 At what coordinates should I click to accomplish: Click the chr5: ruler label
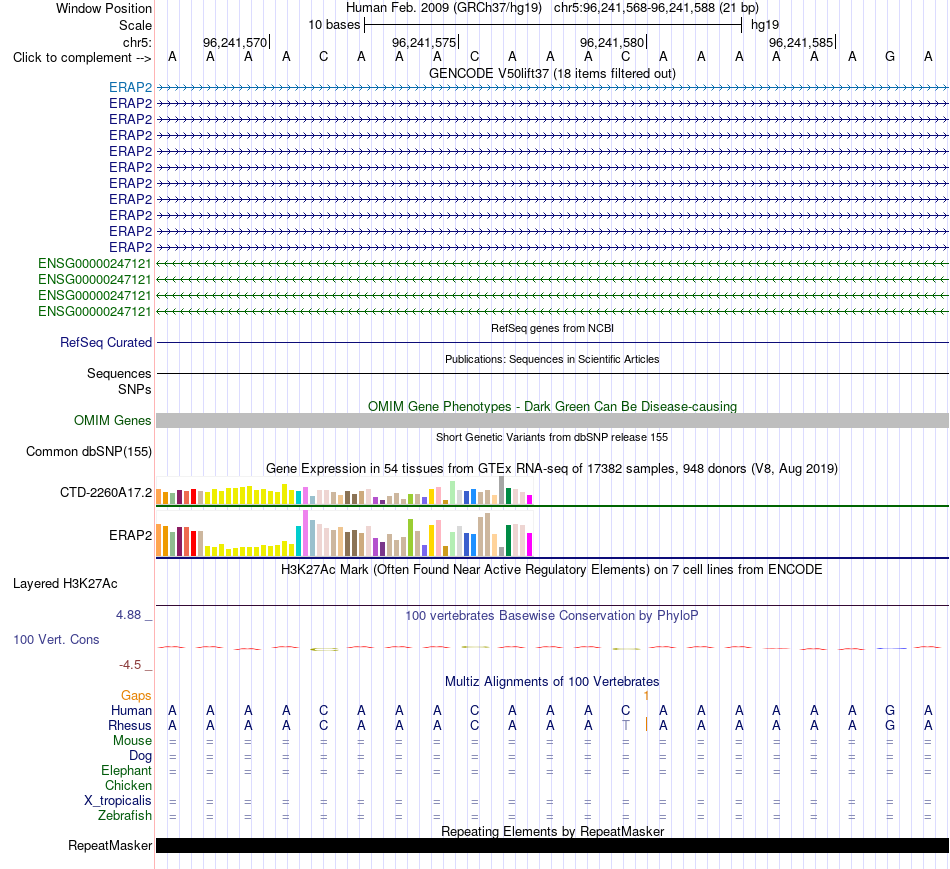(x=137, y=42)
